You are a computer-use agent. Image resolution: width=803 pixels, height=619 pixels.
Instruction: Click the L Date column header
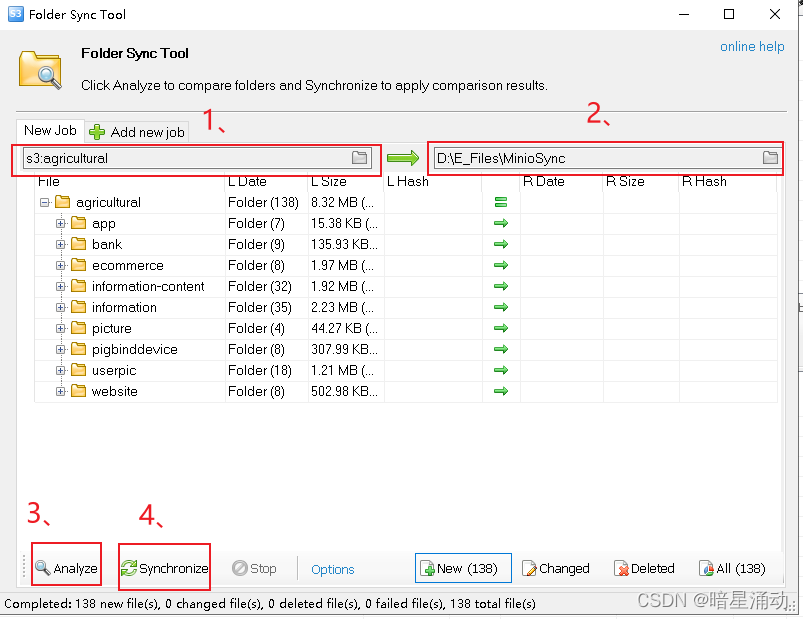[x=266, y=182]
